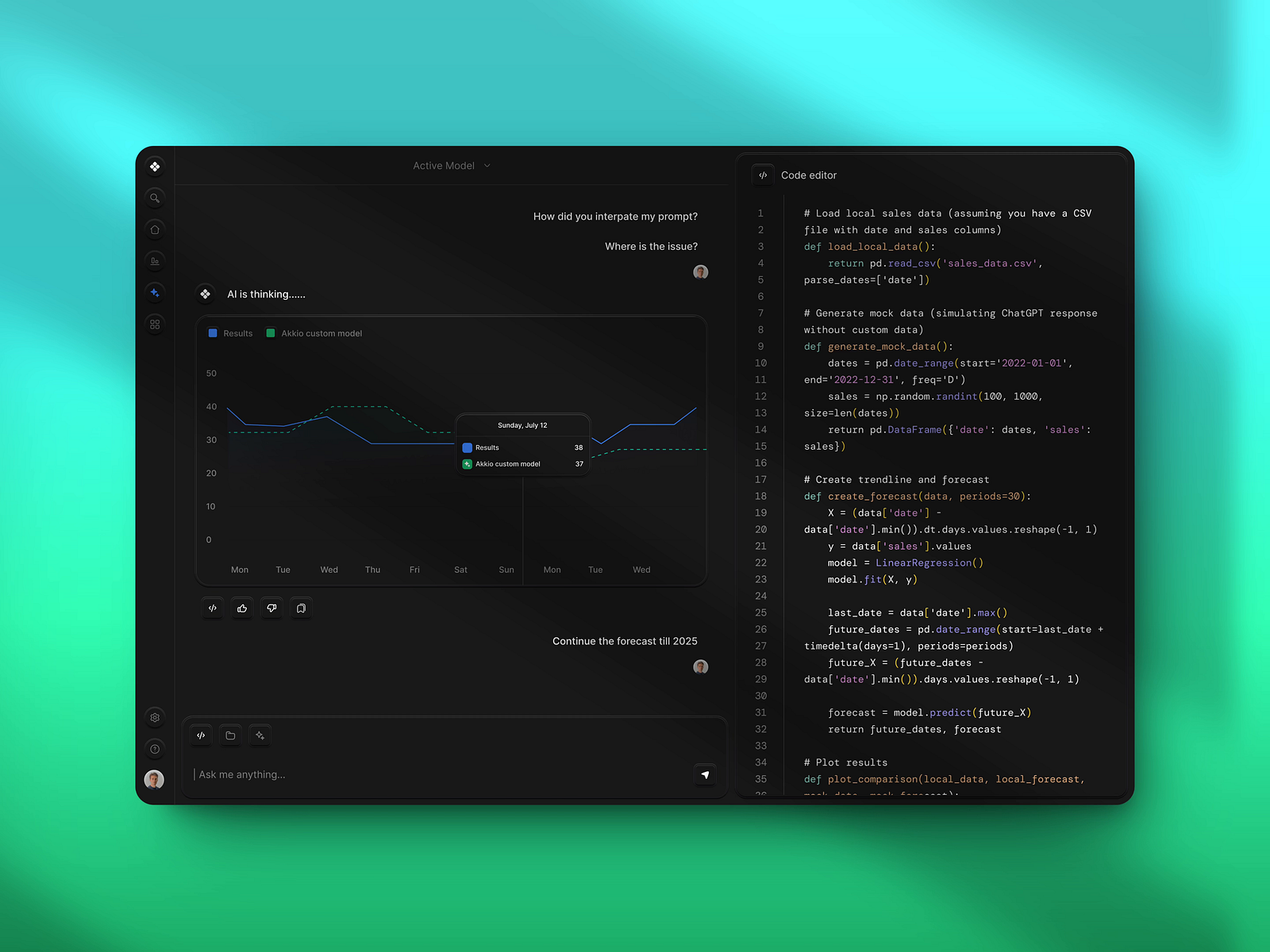Open the apps grid icon in sidebar
This screenshot has width=1270, height=952.
(x=155, y=324)
